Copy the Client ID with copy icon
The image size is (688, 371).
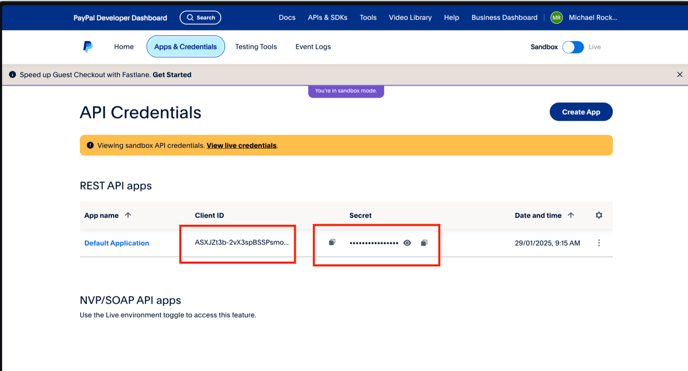(332, 242)
